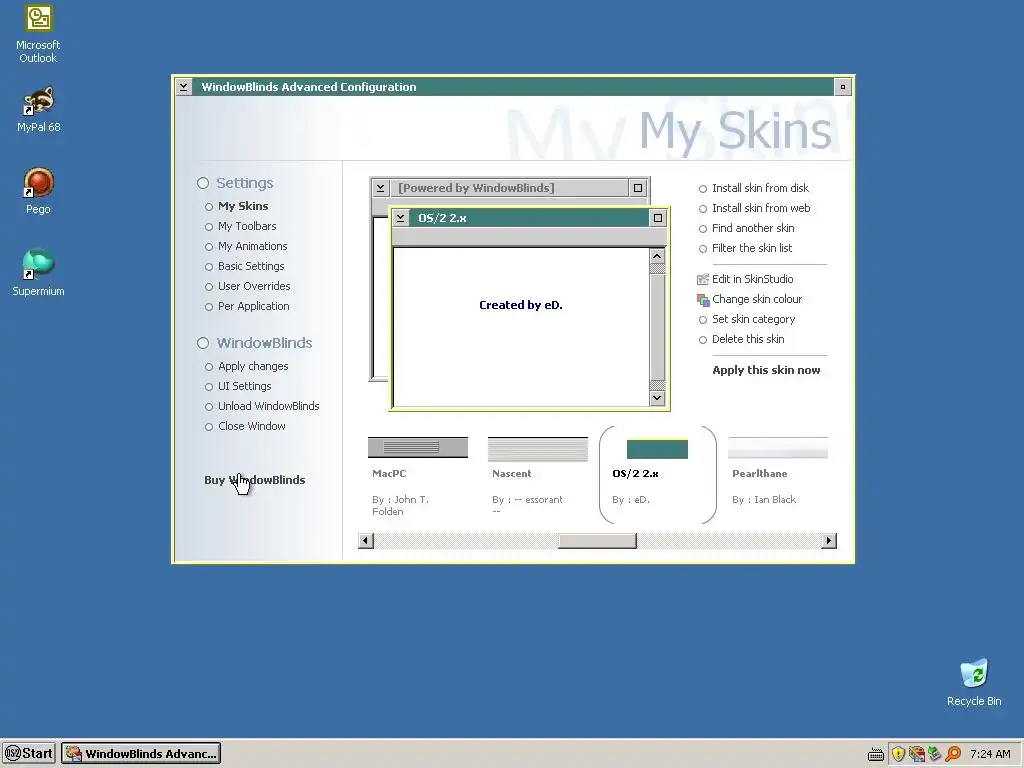Screen dimensions: 1024x768
Task: Click the security shield tray icon
Action: pos(899,754)
